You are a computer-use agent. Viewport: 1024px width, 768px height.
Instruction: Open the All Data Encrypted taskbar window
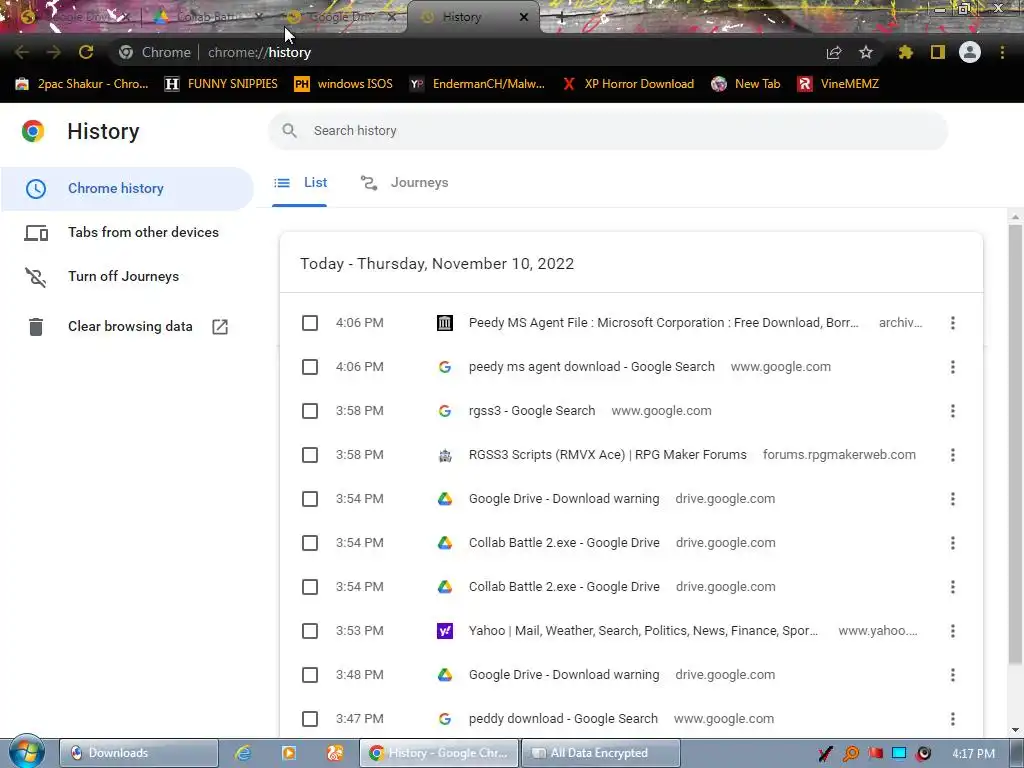tap(600, 753)
